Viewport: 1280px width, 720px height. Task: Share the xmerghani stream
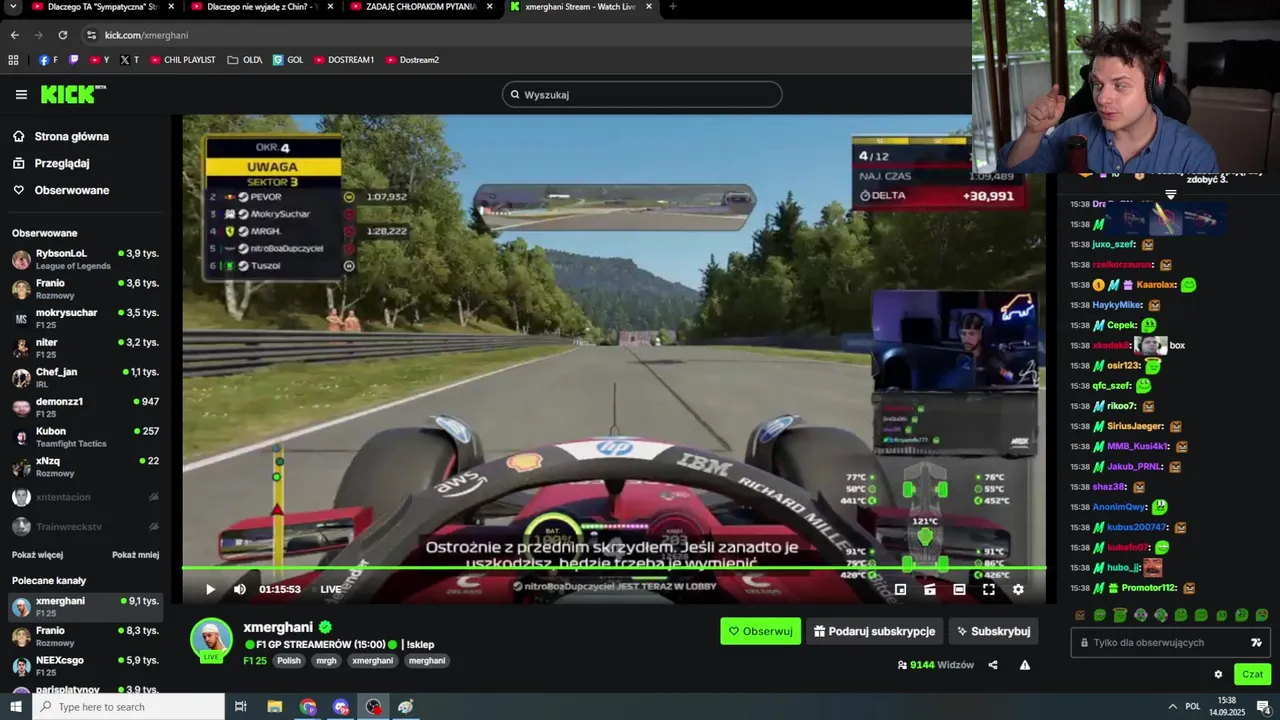click(x=993, y=665)
